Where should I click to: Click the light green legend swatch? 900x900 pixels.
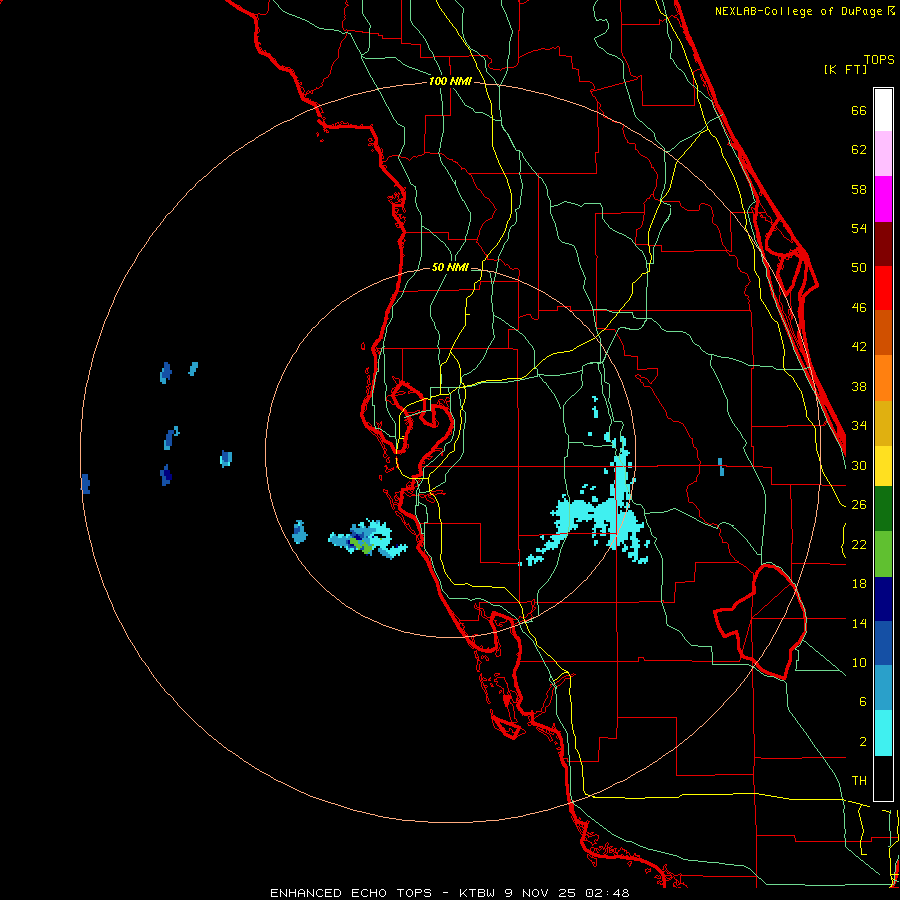pos(883,554)
